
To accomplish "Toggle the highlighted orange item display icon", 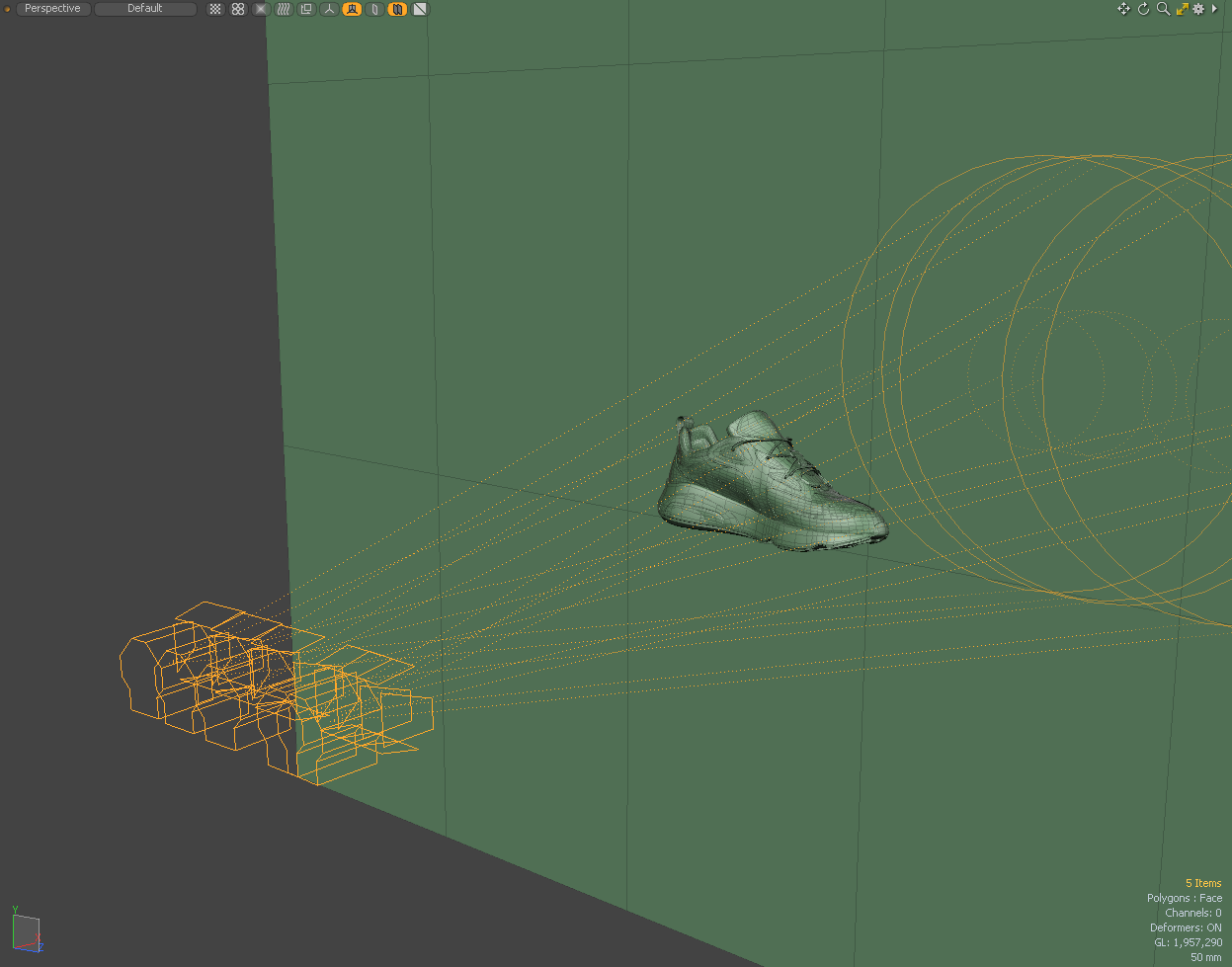I will click(352, 9).
